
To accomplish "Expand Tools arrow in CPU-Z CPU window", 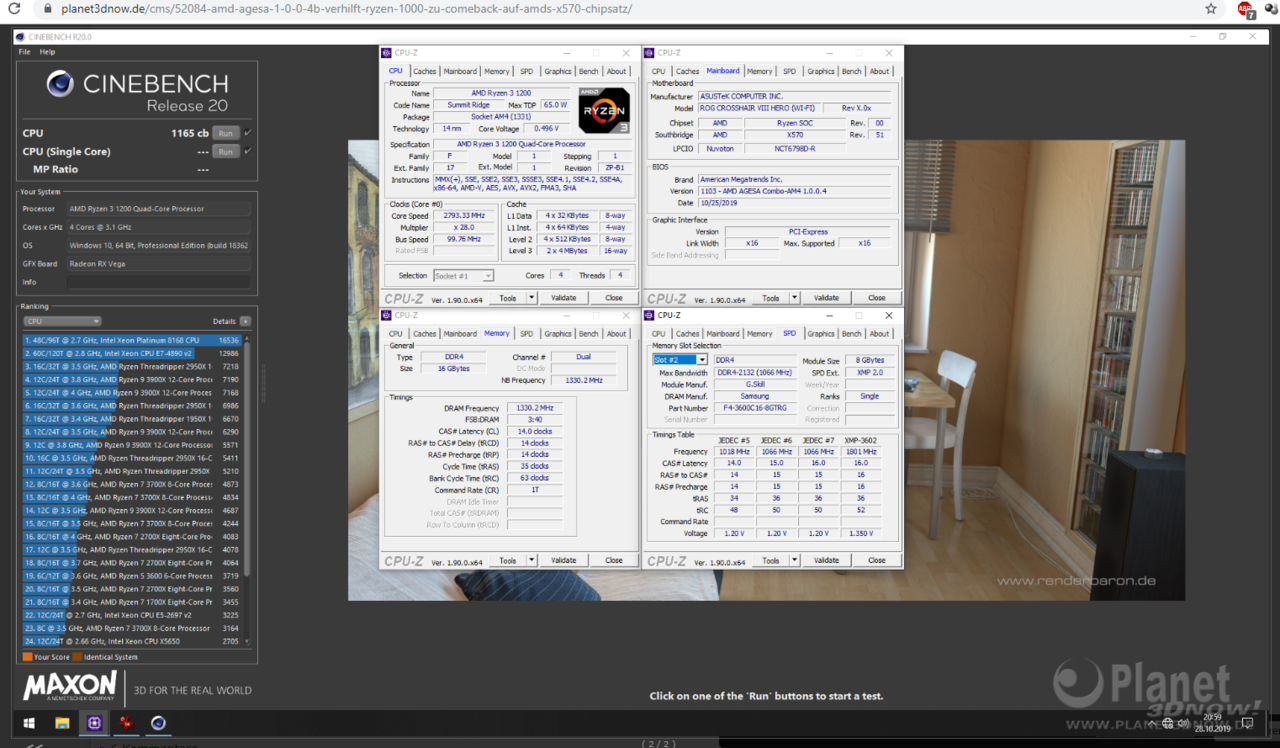I will pos(531,297).
